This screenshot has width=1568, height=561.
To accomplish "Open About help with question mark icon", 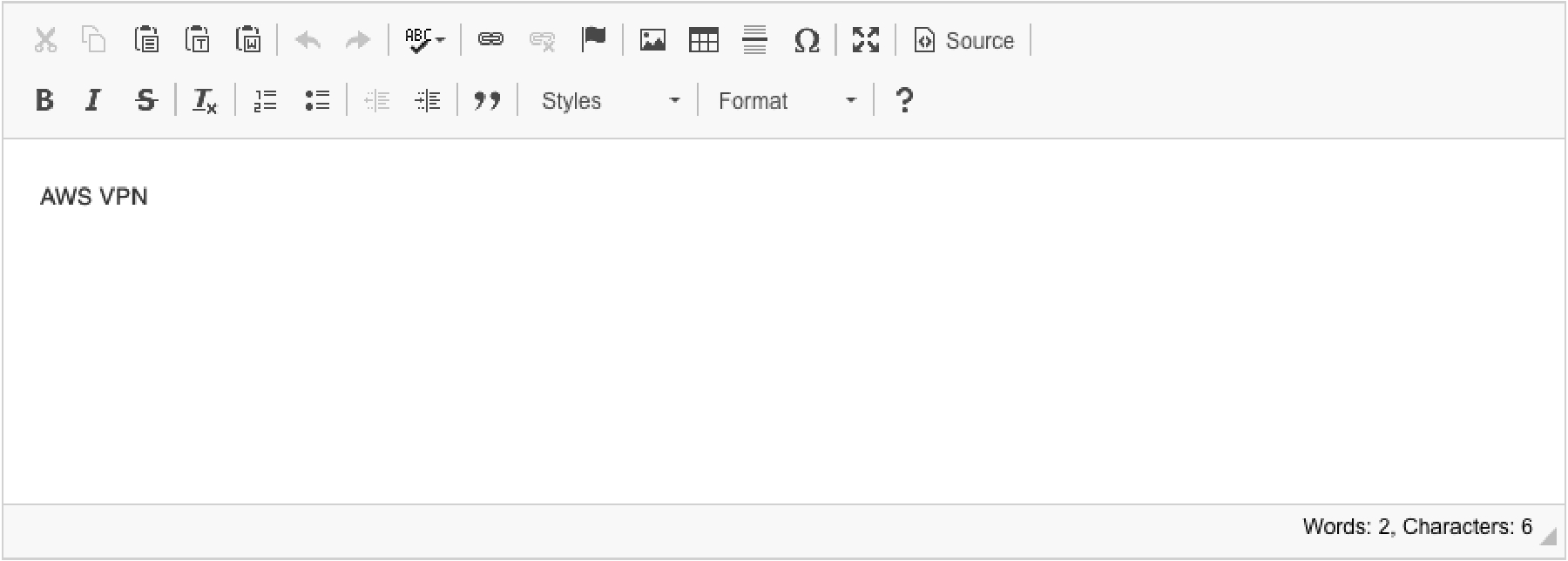I will point(905,101).
